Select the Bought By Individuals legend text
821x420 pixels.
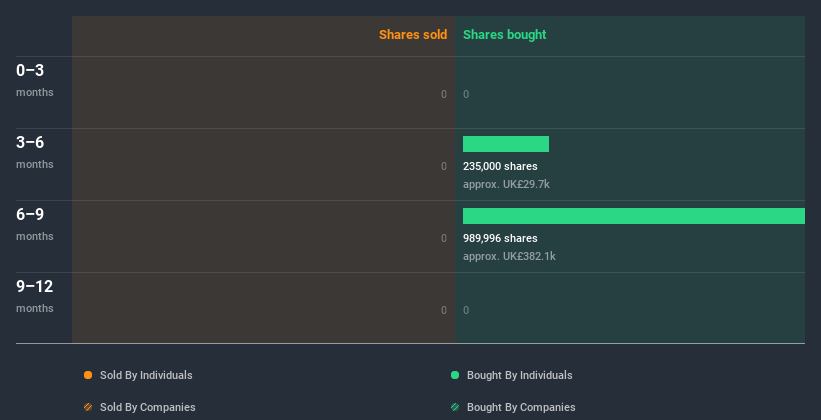519,375
